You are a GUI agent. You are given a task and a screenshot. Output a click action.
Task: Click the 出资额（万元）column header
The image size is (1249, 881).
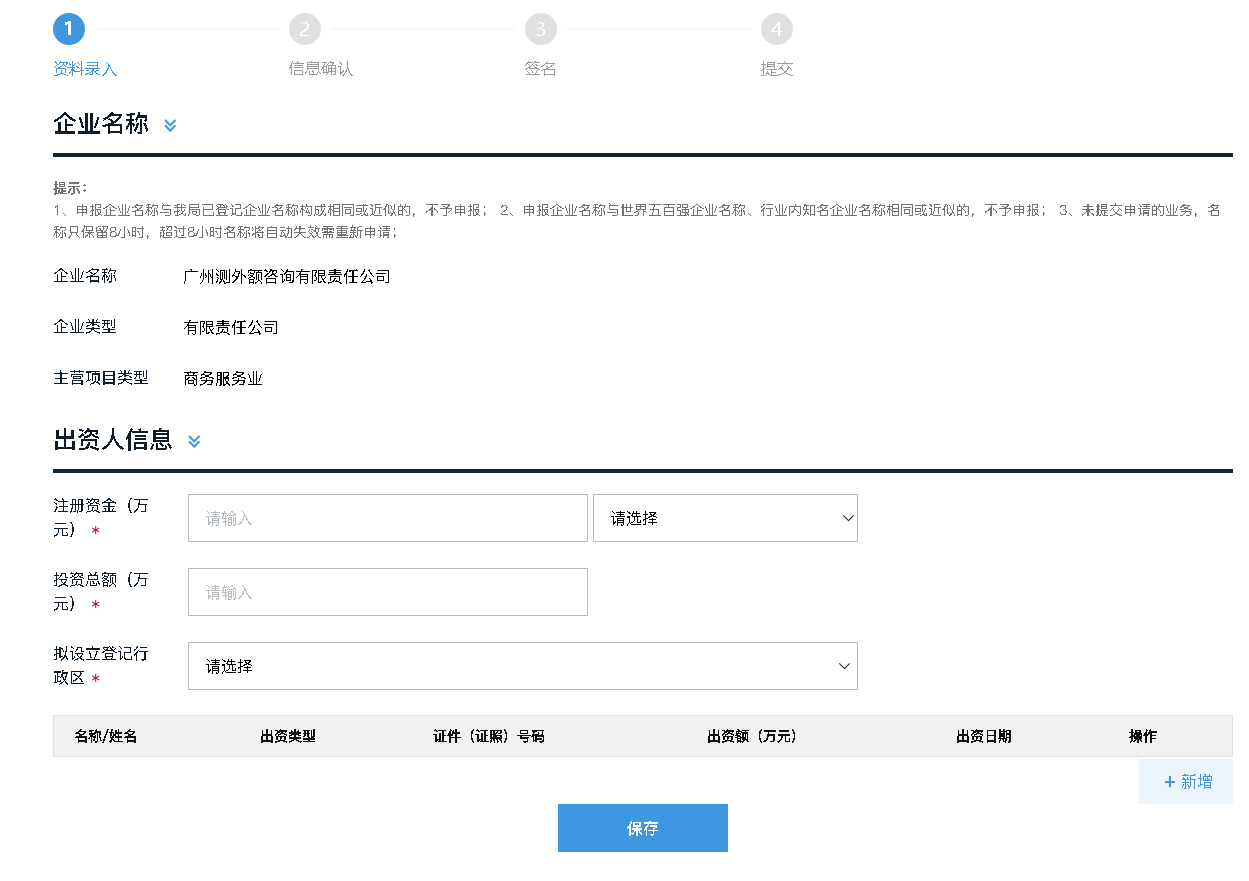tap(751, 736)
